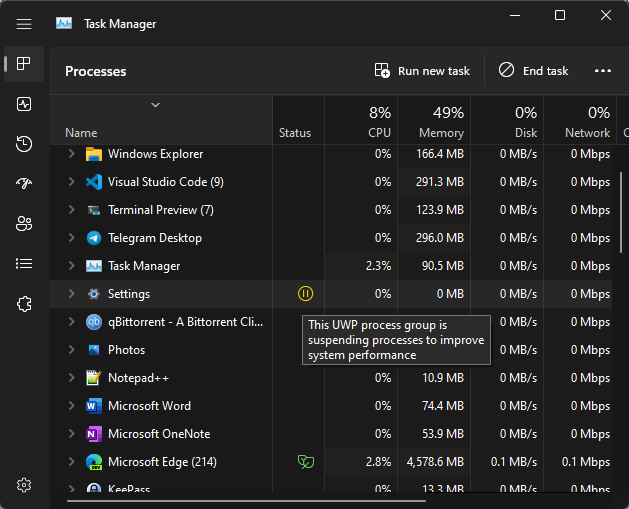Expand the Notepad++ process group

click(71, 377)
